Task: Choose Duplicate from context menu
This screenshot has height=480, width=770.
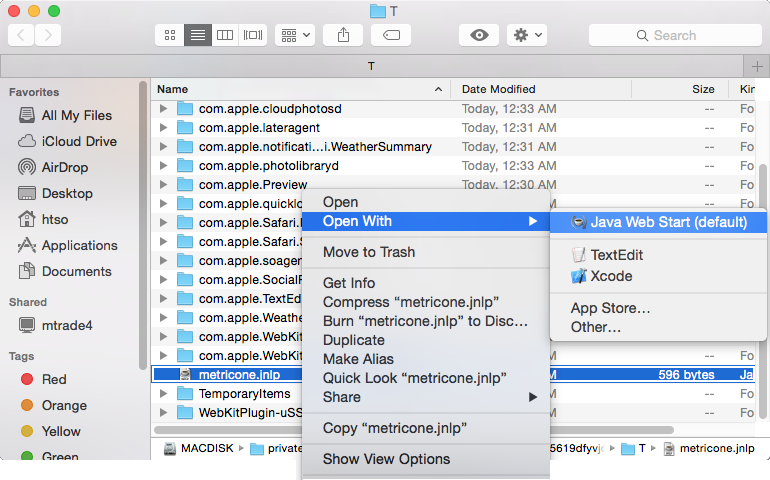Action: [x=426, y=340]
